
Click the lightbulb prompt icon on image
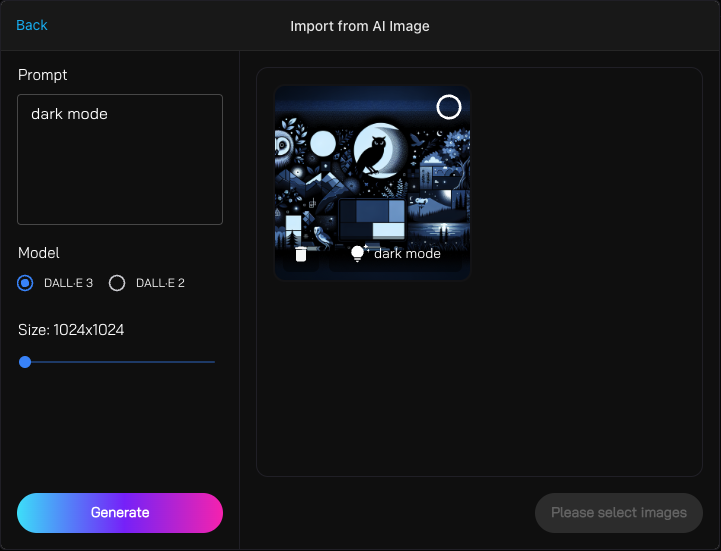click(358, 254)
